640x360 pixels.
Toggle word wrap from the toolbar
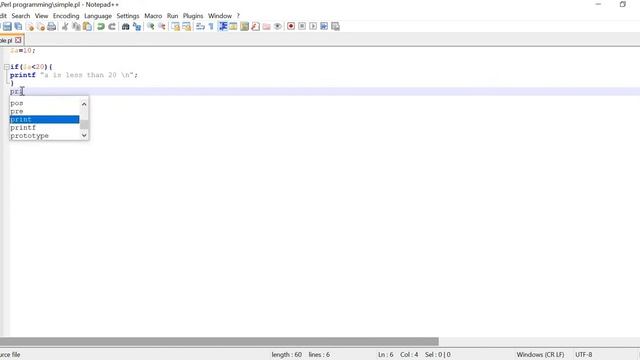[200, 27]
